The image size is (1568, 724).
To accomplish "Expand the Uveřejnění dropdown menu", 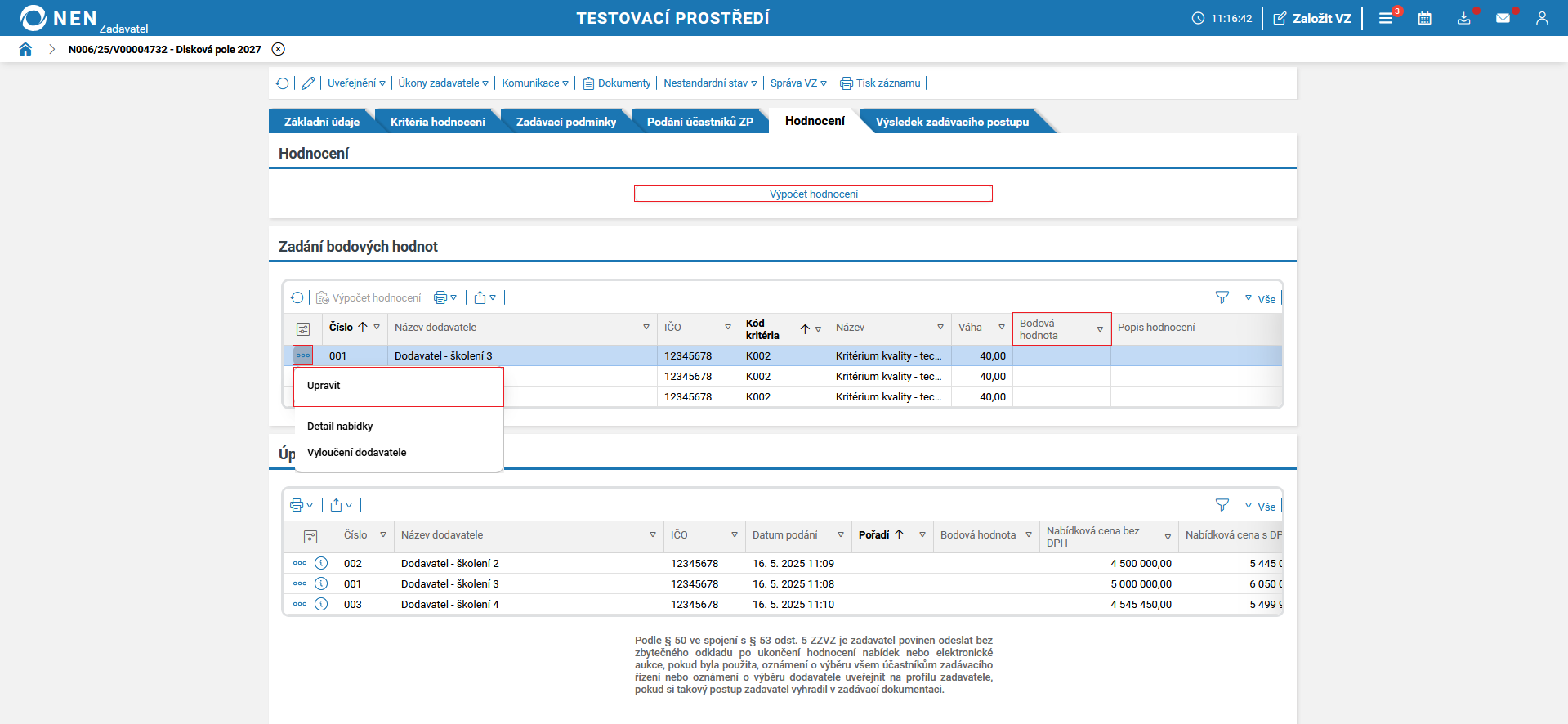I will coord(356,83).
